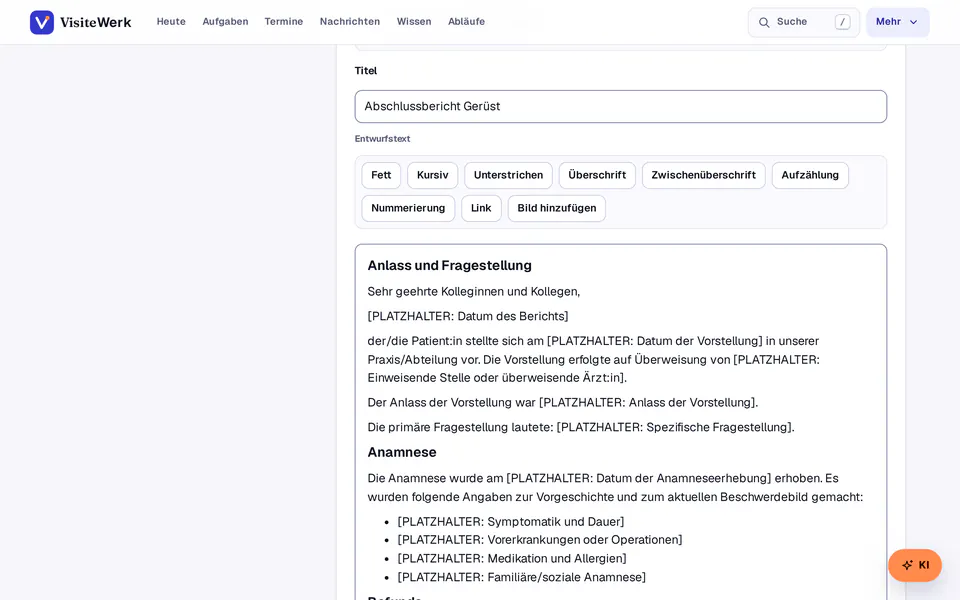Click the 'Anlass und Fragestellung' heading

coord(449,266)
